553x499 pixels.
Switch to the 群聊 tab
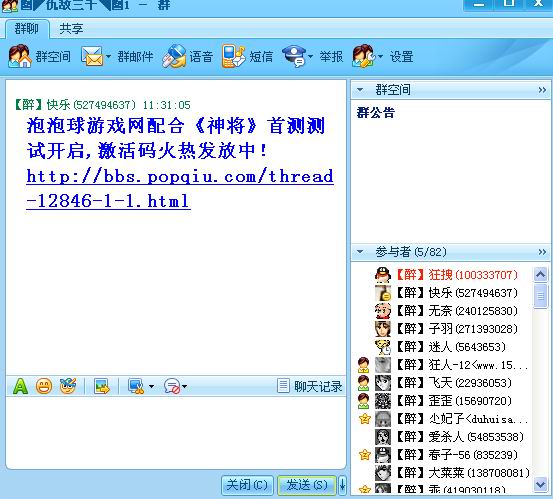point(26,29)
